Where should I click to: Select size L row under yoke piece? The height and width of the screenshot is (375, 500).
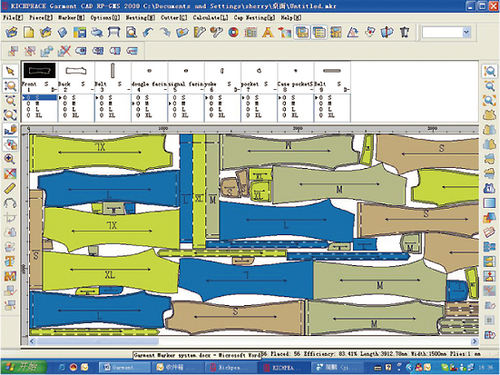[x=222, y=109]
